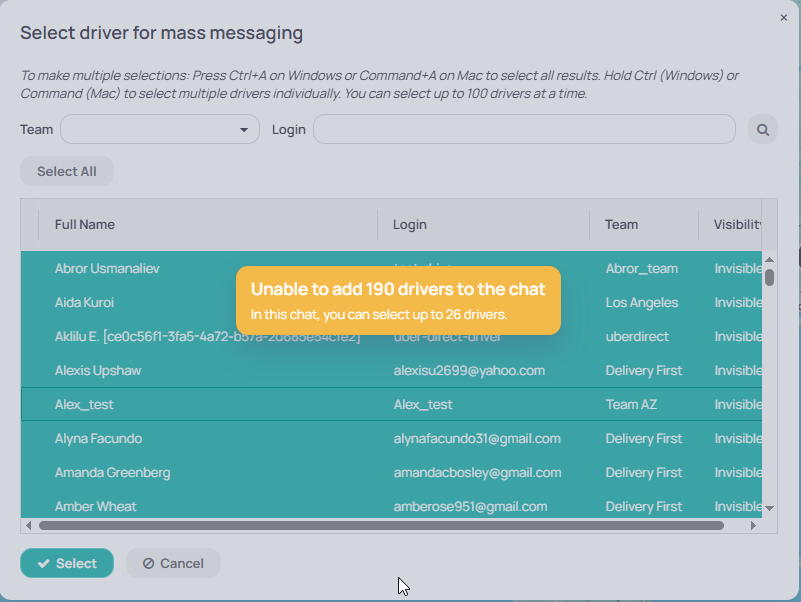Click scroll down arrow of table

[x=769, y=508]
